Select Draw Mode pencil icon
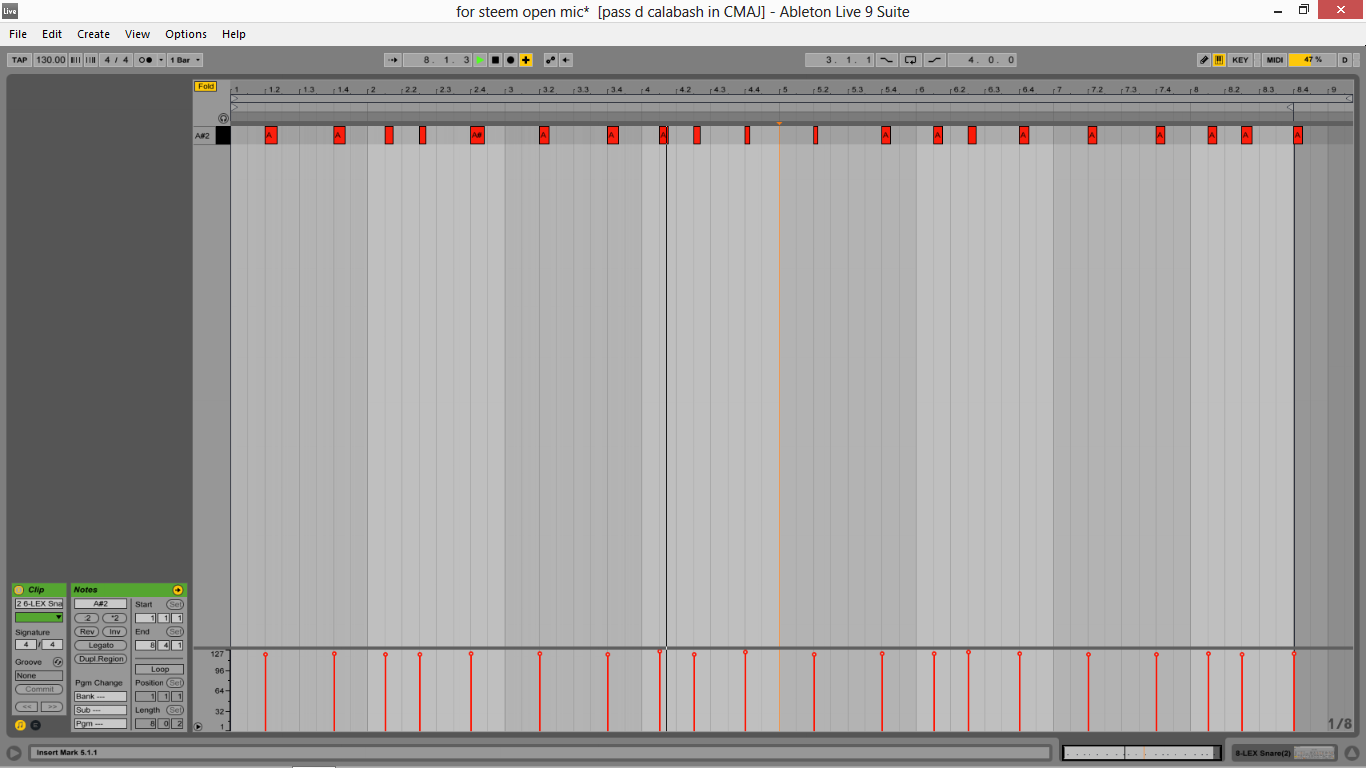 click(1203, 60)
